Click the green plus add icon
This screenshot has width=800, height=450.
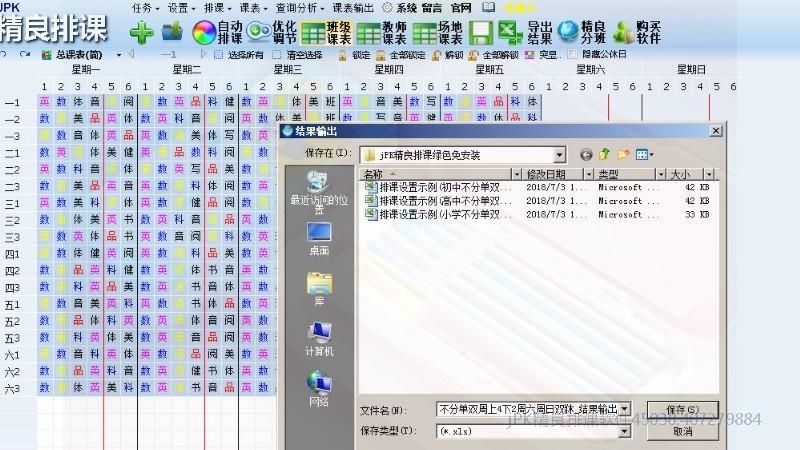point(141,33)
